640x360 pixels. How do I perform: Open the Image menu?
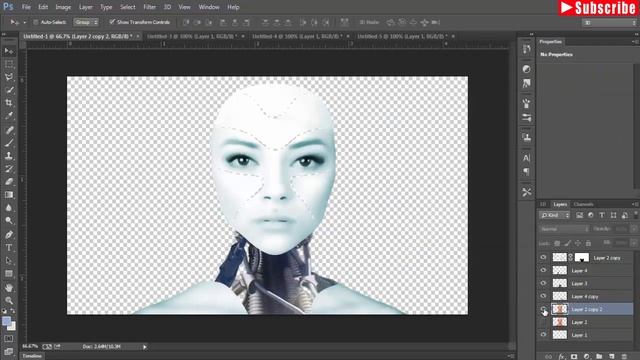point(63,7)
